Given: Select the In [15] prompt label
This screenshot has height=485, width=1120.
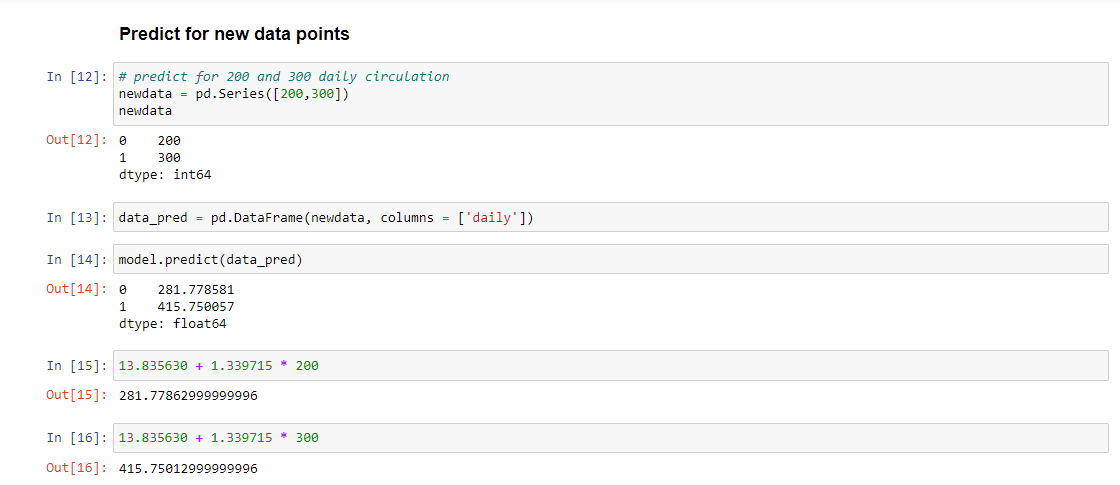Looking at the screenshot, I should [76, 366].
